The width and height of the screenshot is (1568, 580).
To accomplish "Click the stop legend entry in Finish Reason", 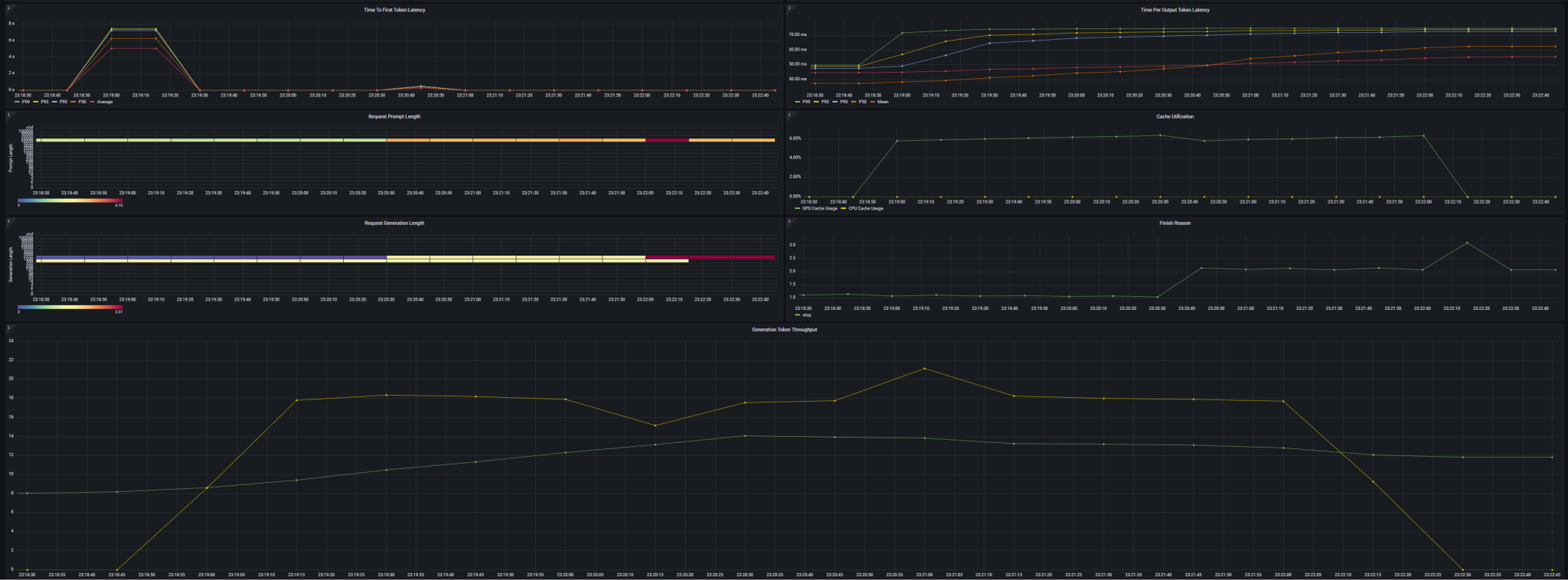I will [806, 314].
